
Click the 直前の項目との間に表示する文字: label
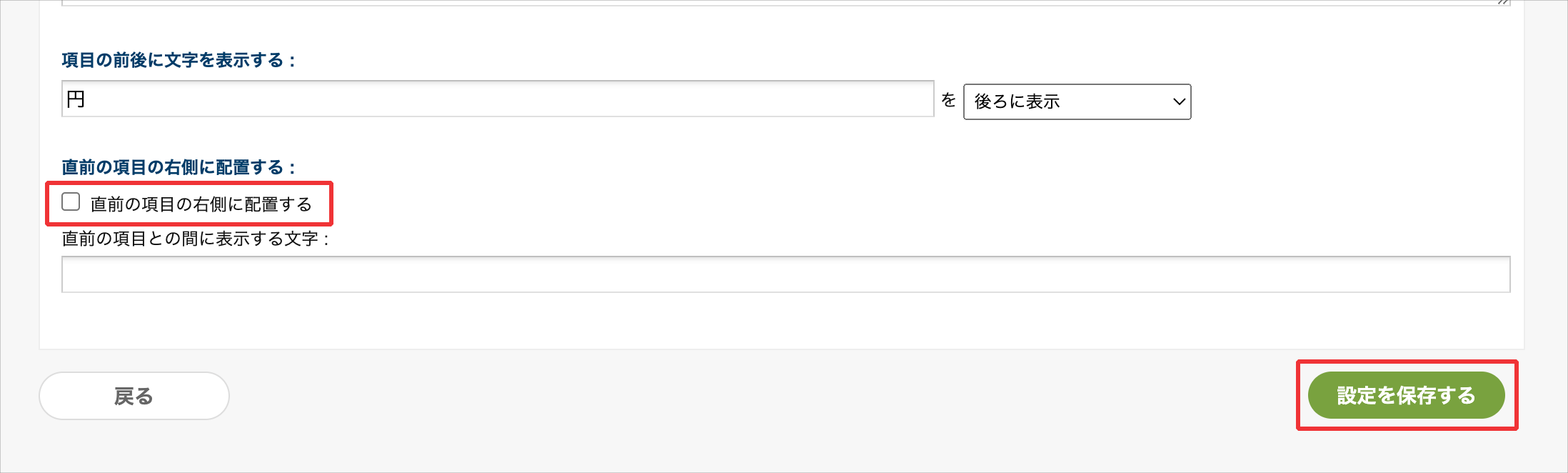[x=195, y=239]
